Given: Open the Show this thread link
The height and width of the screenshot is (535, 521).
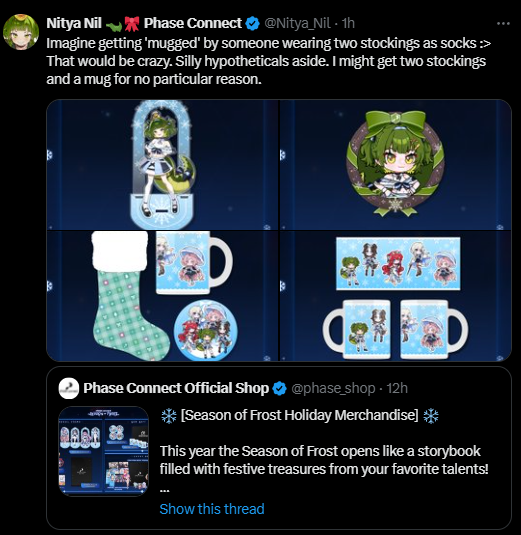Looking at the screenshot, I should pos(212,509).
